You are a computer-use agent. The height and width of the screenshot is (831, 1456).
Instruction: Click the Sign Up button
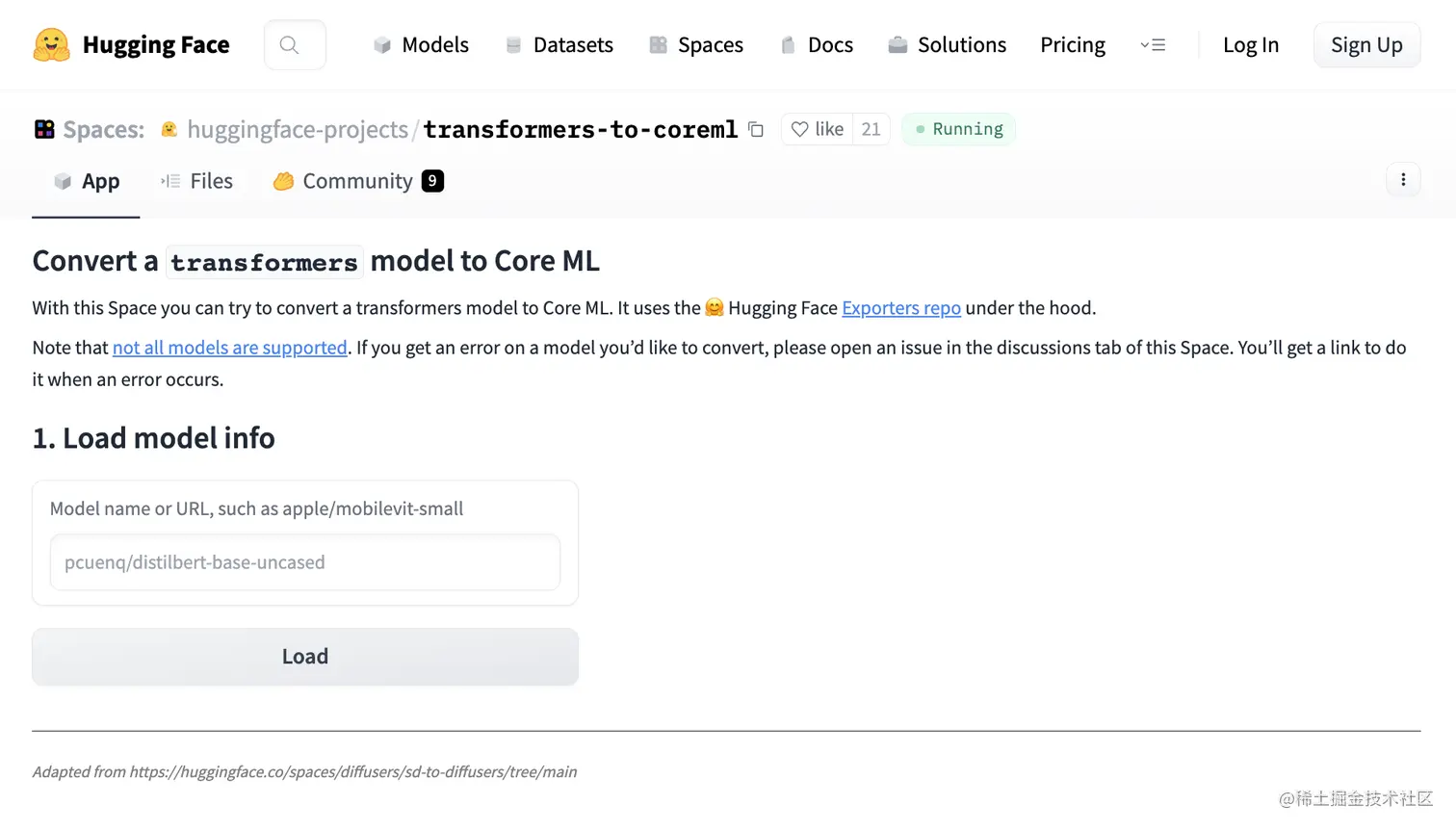pyautogui.click(x=1365, y=45)
